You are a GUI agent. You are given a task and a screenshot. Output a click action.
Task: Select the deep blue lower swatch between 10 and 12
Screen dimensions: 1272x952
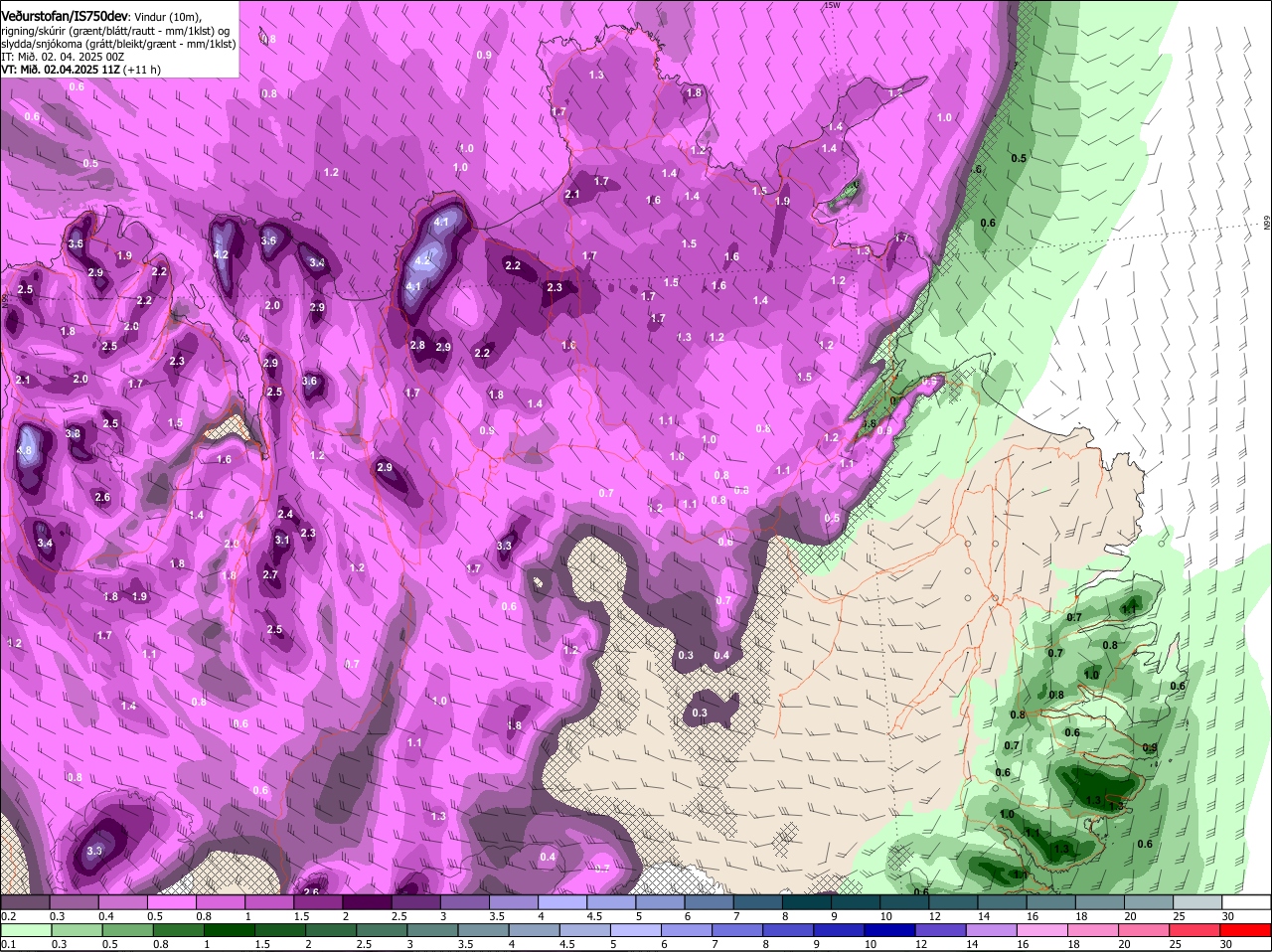(890, 929)
